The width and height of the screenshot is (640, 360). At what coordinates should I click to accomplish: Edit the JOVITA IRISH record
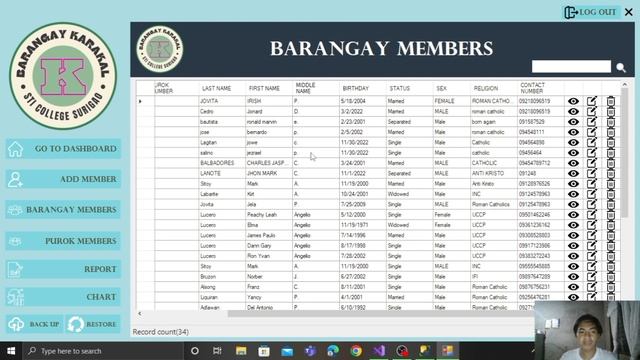(x=592, y=101)
